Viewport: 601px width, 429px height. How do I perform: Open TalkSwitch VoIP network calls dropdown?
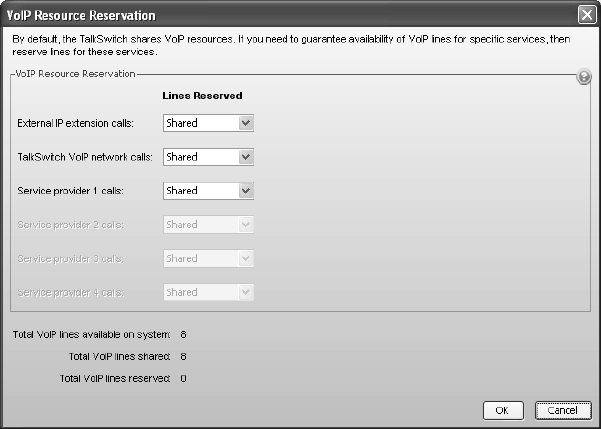[x=208, y=157]
